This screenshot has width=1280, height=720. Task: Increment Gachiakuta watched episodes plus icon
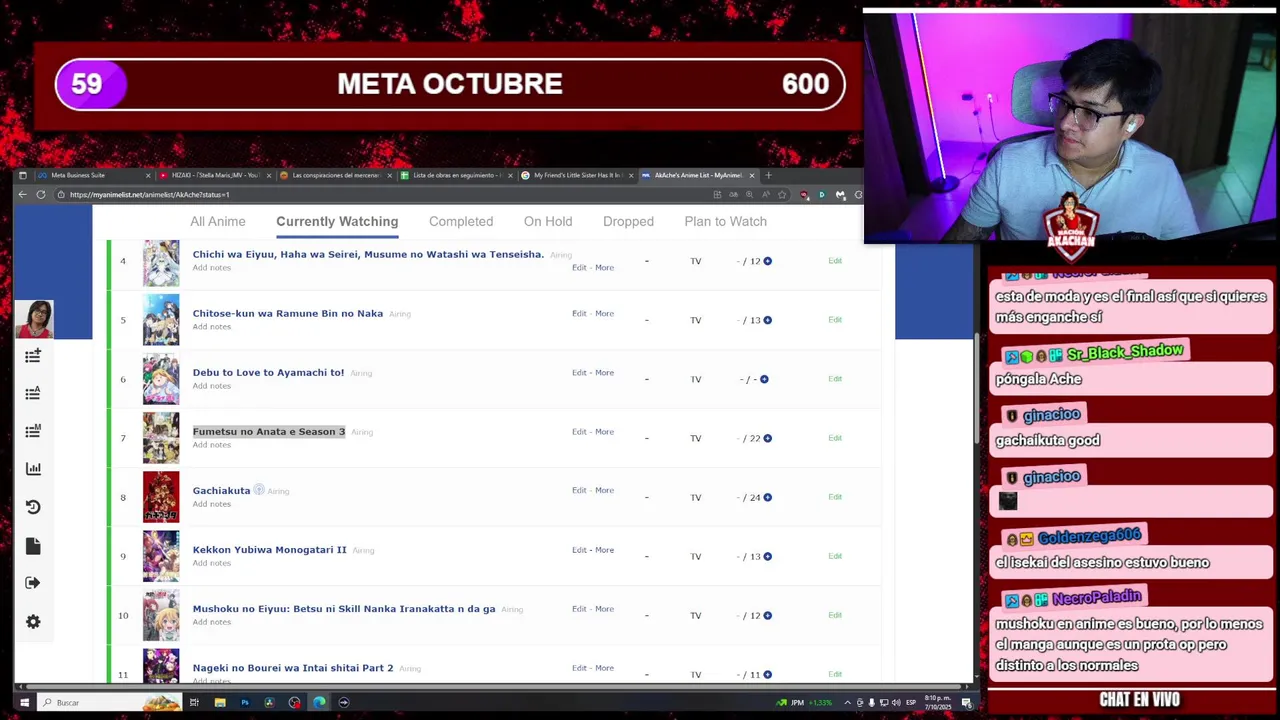tap(767, 497)
